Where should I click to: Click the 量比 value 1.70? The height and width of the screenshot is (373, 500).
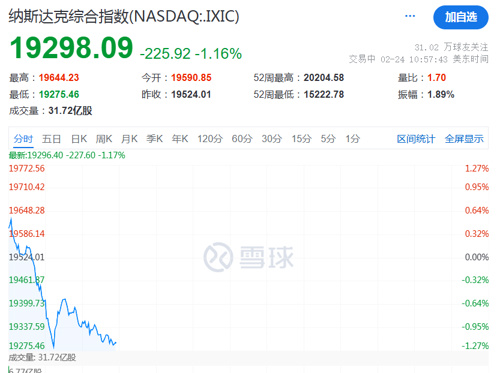click(x=437, y=78)
